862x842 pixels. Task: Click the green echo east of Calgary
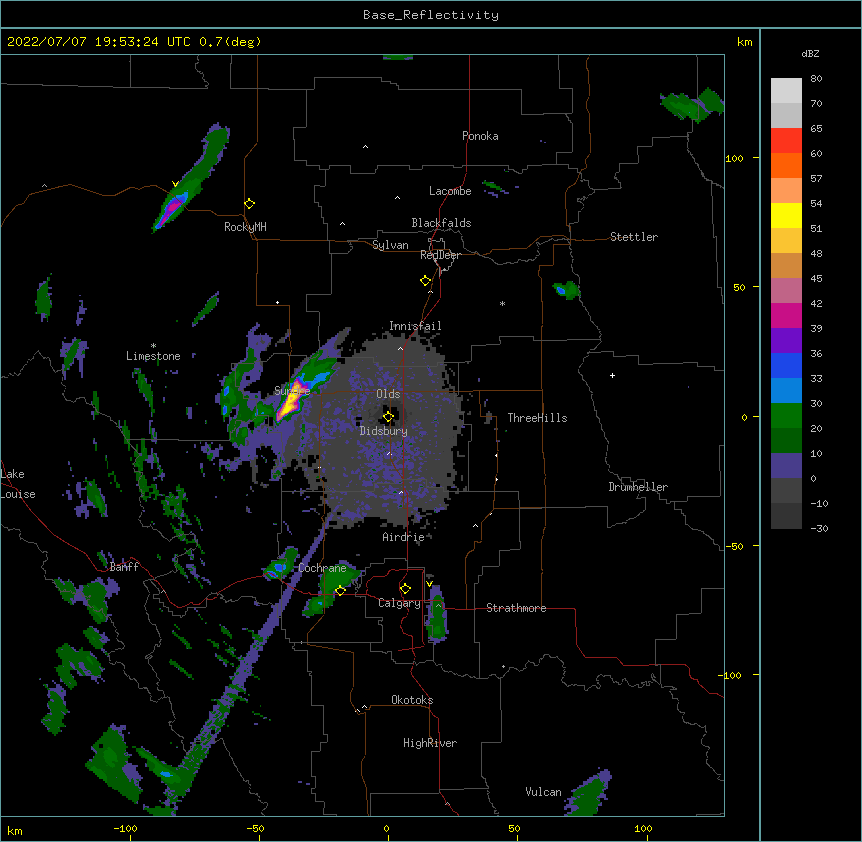coord(438,616)
